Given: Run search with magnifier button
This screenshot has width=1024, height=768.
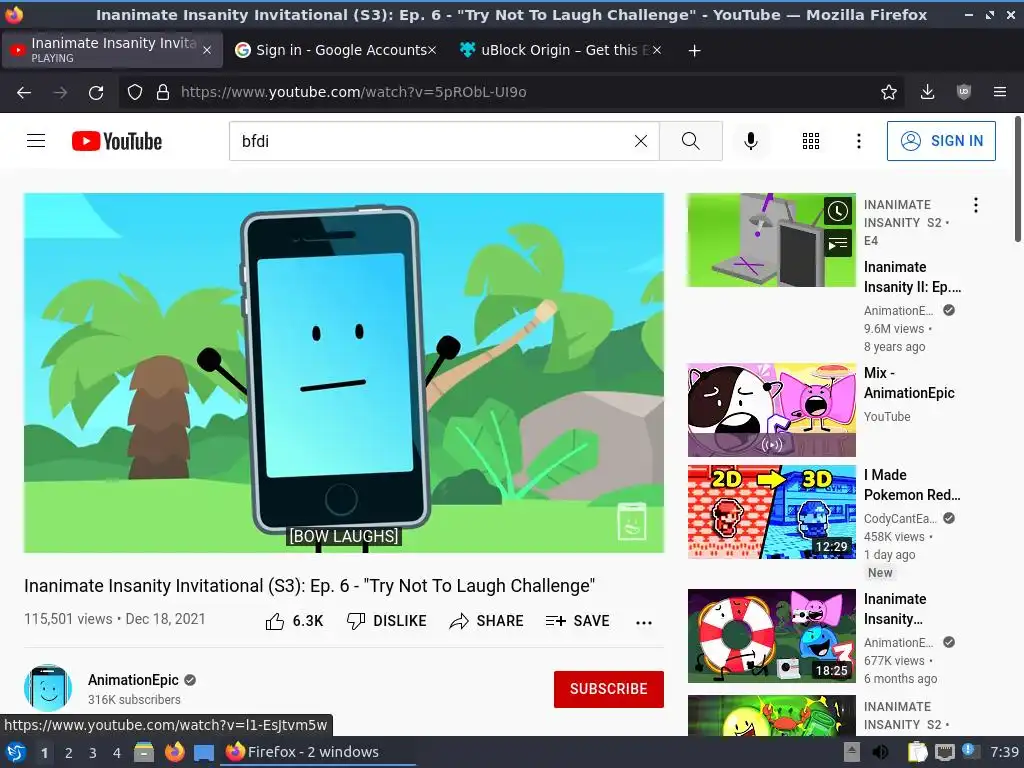Looking at the screenshot, I should tap(690, 141).
